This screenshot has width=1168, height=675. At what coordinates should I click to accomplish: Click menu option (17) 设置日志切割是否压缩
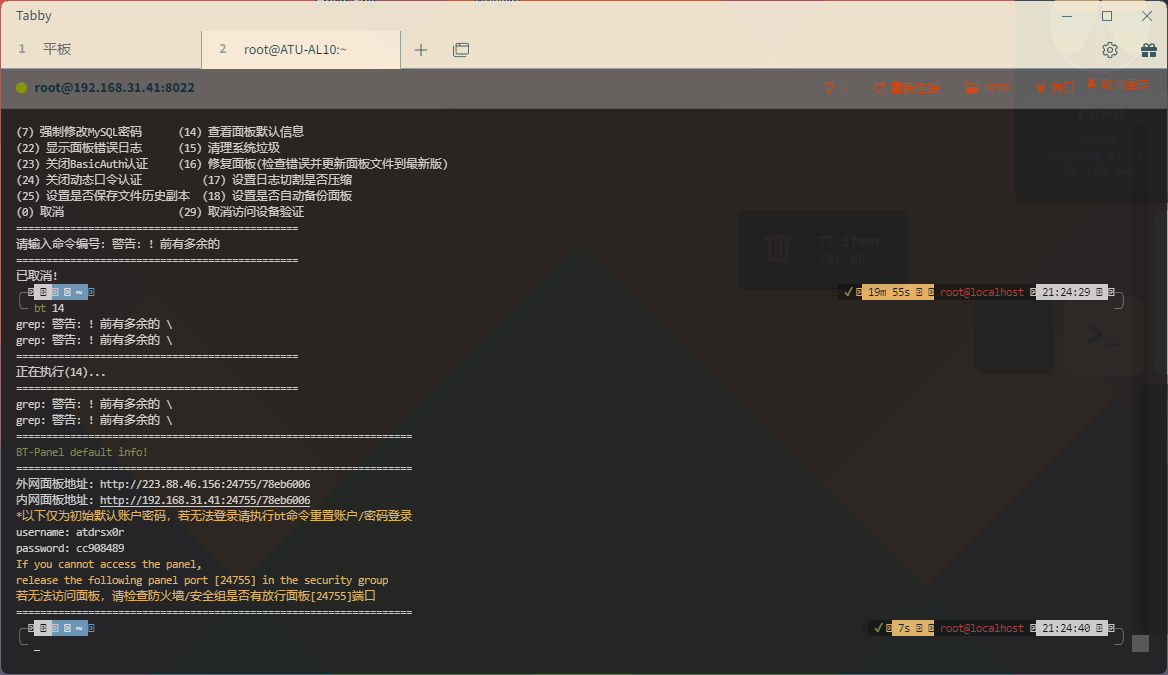pyautogui.click(x=277, y=180)
